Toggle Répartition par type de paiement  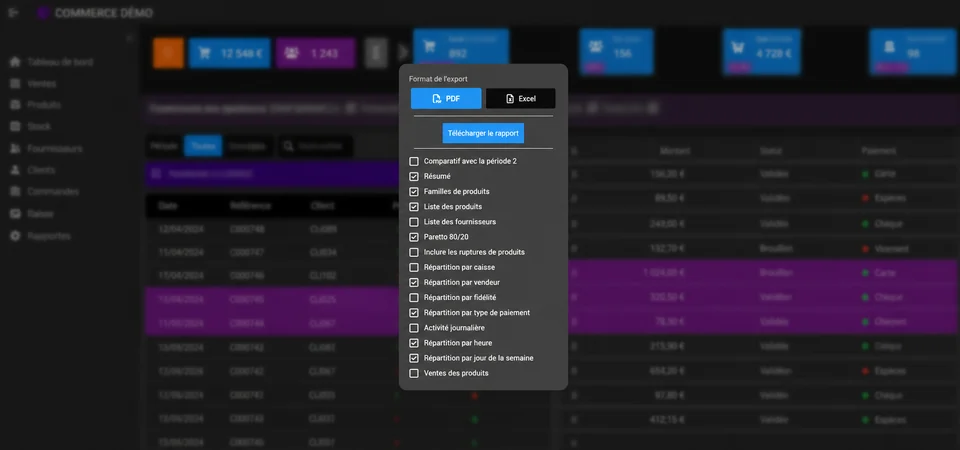point(414,313)
